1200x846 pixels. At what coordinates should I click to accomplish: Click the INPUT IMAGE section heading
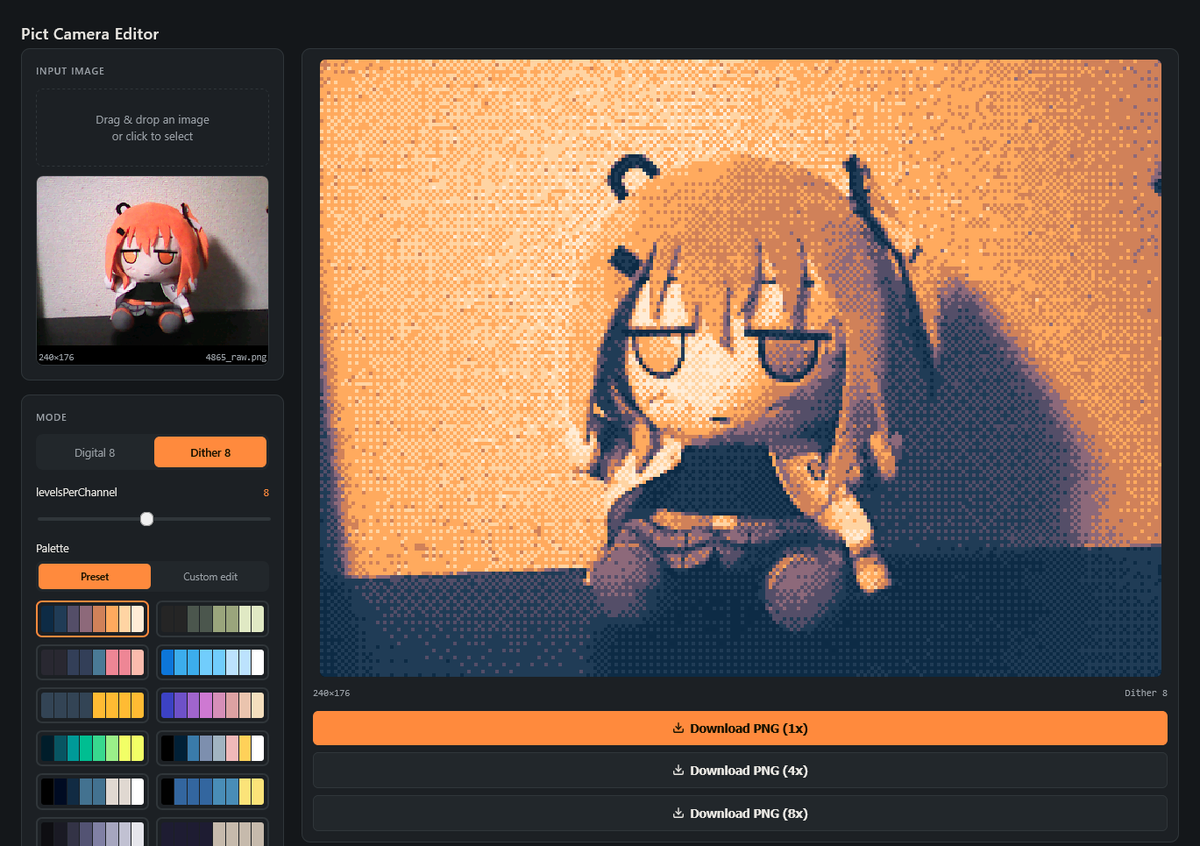(x=70, y=71)
